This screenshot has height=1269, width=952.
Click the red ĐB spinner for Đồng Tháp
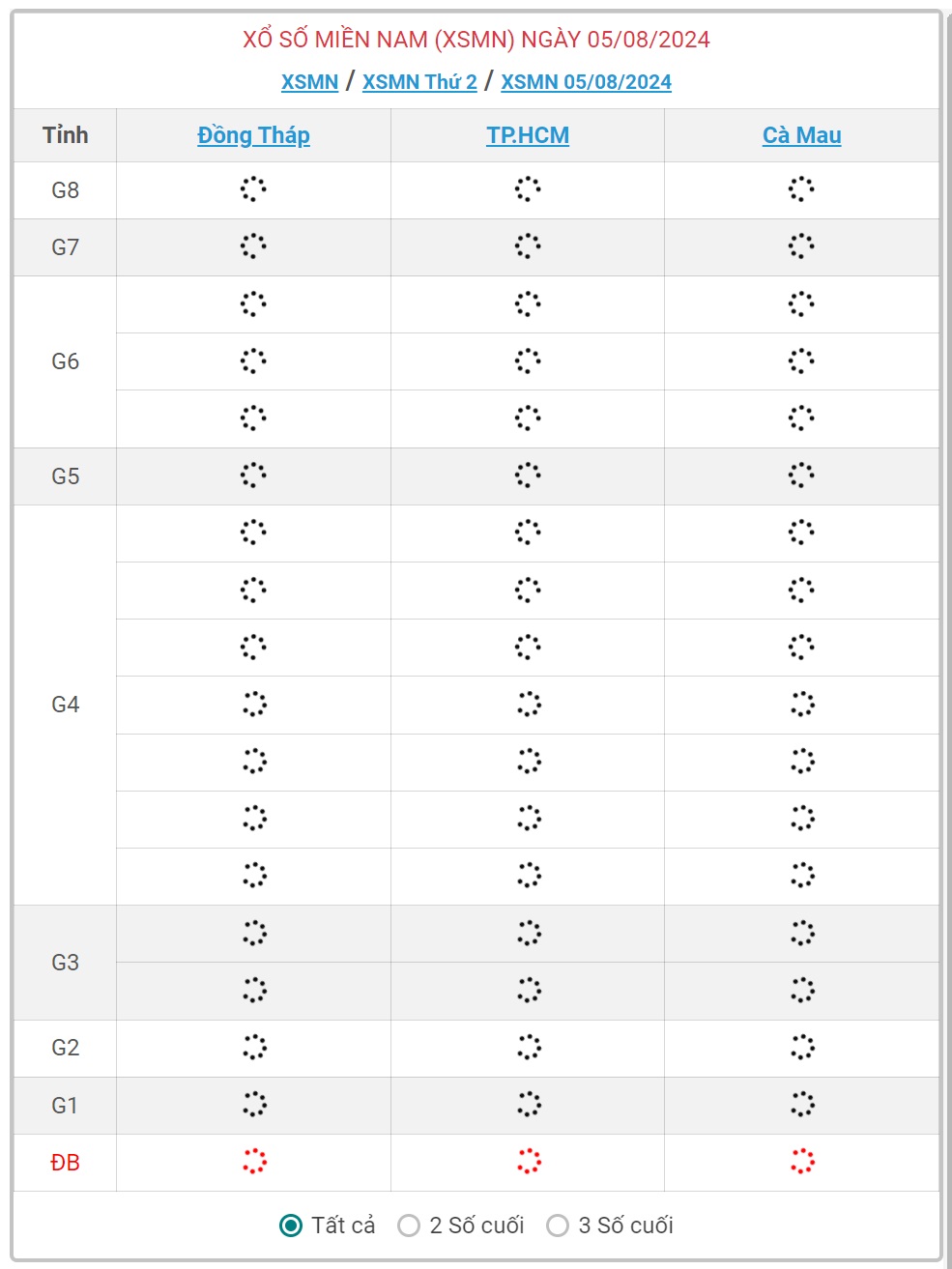point(254,1162)
